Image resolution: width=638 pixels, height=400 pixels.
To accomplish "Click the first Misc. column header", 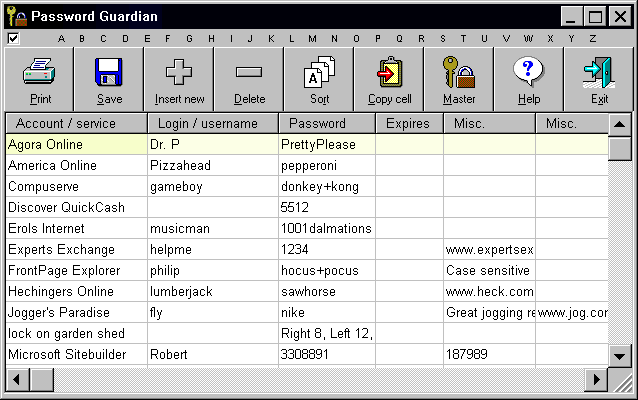I will (x=489, y=123).
